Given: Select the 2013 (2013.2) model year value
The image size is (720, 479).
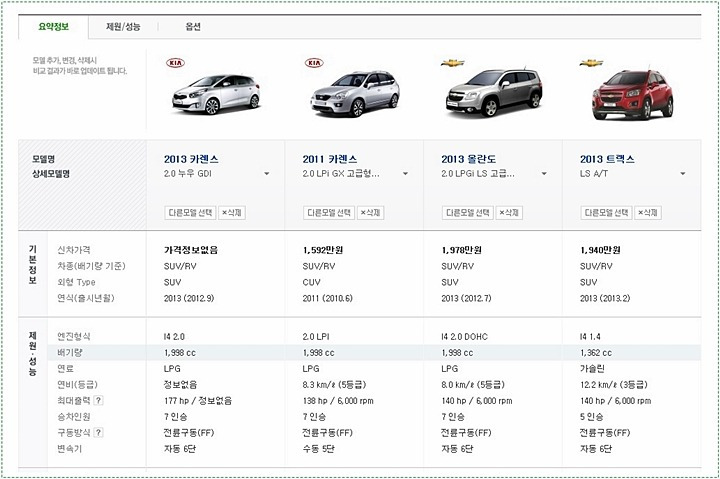Looking at the screenshot, I should point(605,298).
